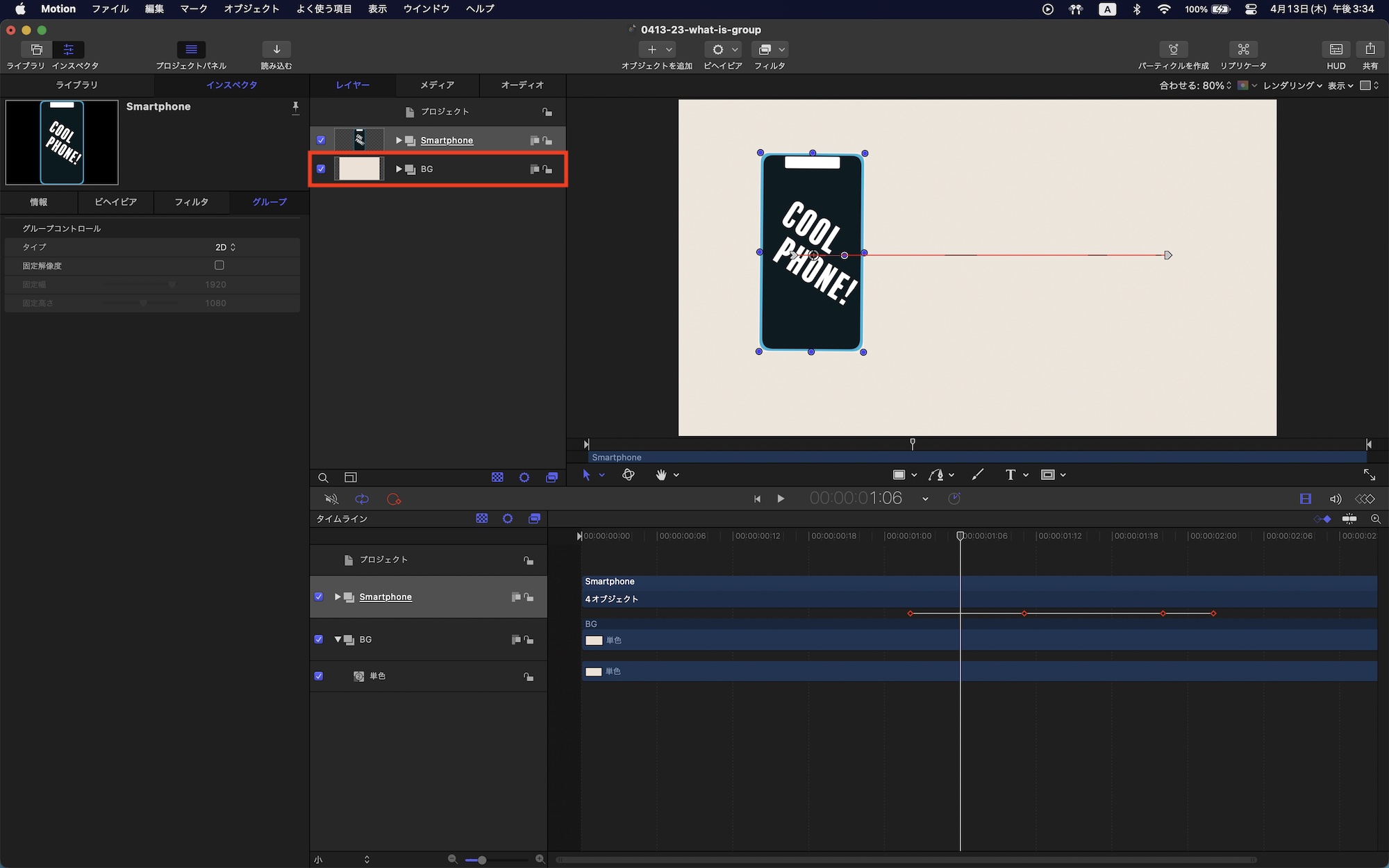Select the paint stroke tool
This screenshot has height=868, width=1389.
pos(977,475)
